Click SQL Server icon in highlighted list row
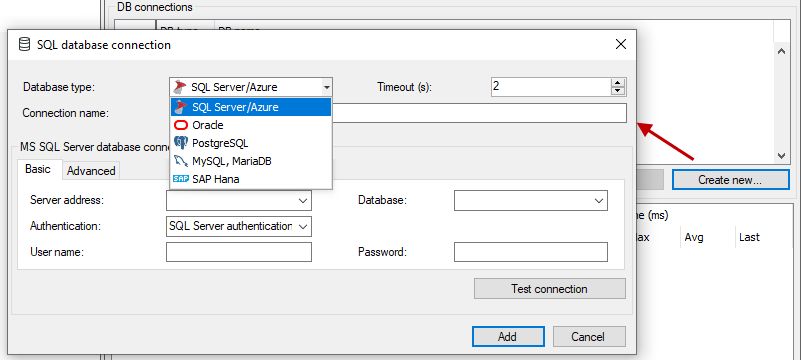This screenshot has height=360, width=801. 181,107
